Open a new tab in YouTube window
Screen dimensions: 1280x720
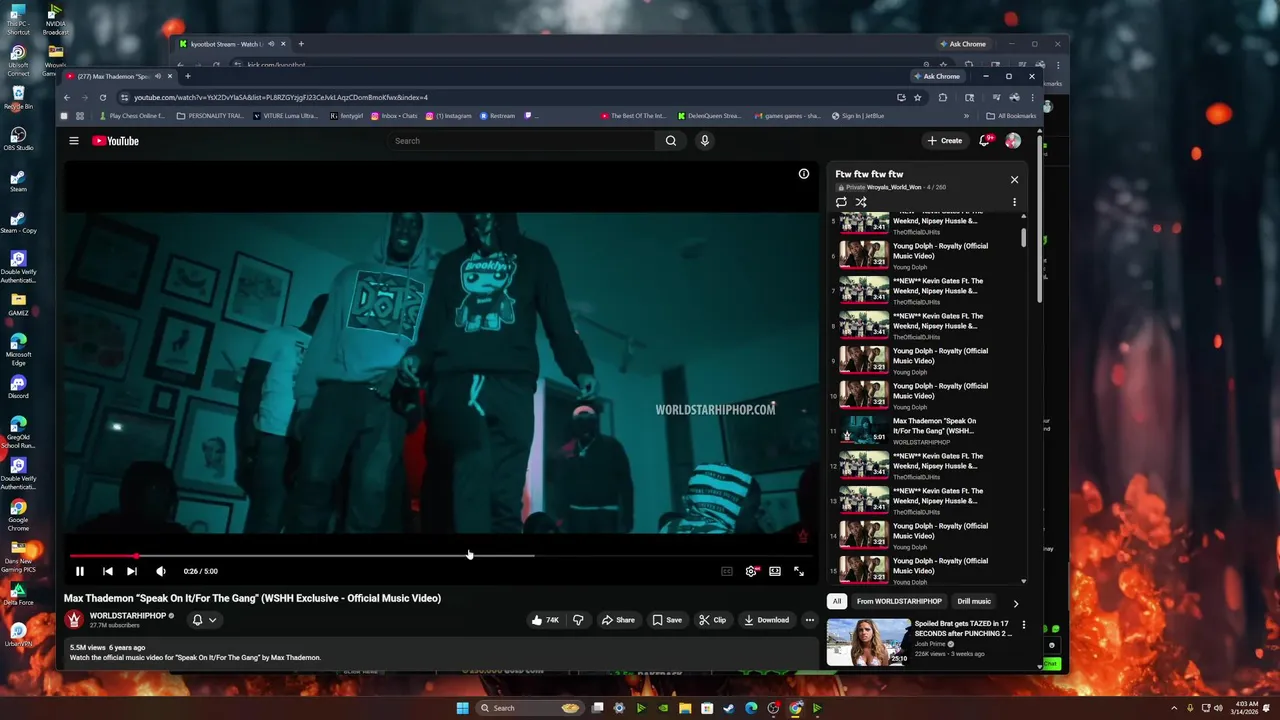pos(187,76)
